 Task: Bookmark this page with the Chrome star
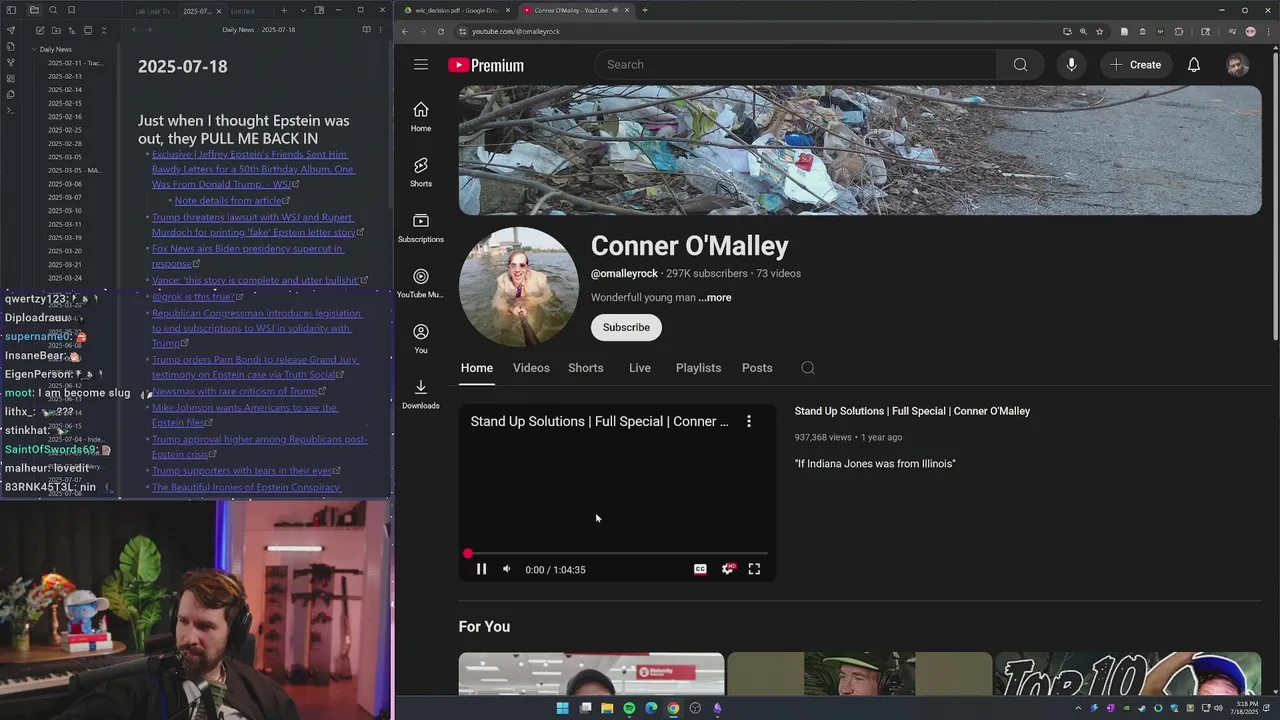pos(1099,31)
